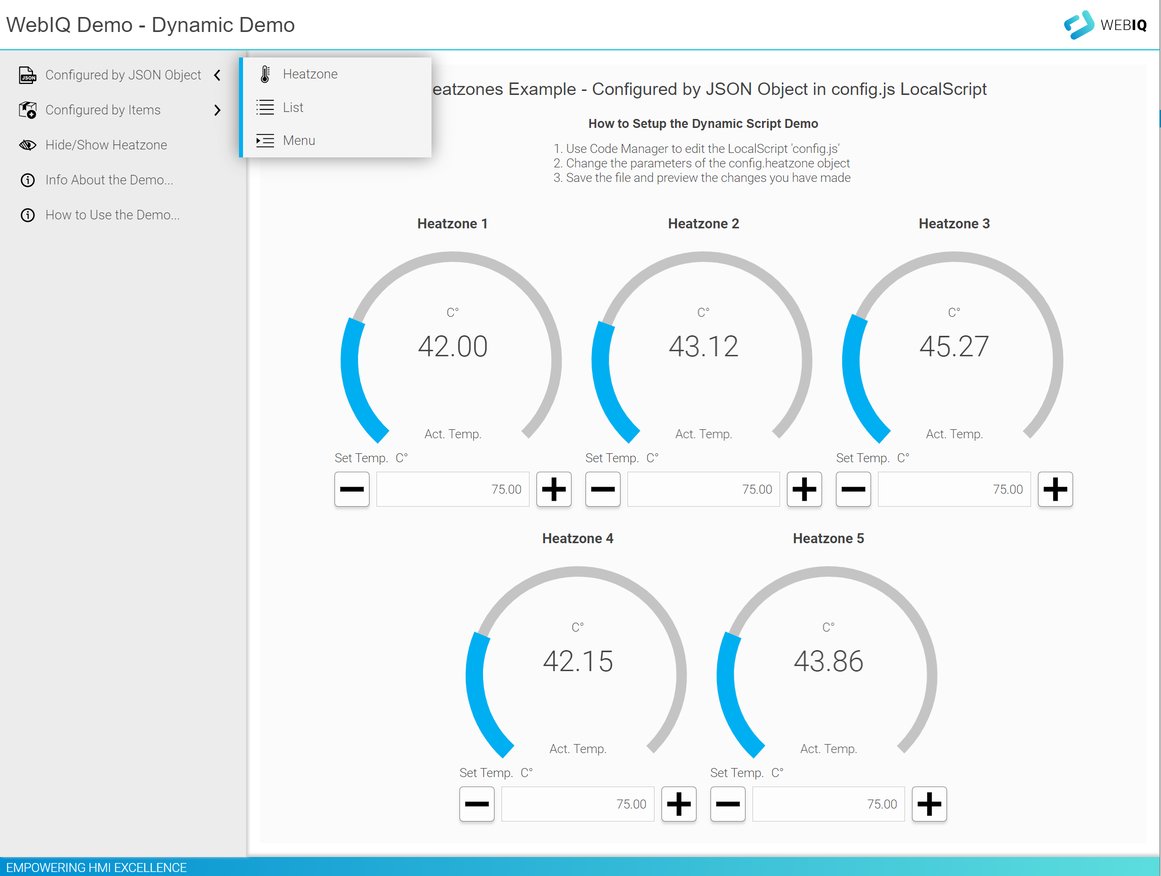
Task: Click the WebIQ logo in the top right
Action: [1105, 24]
